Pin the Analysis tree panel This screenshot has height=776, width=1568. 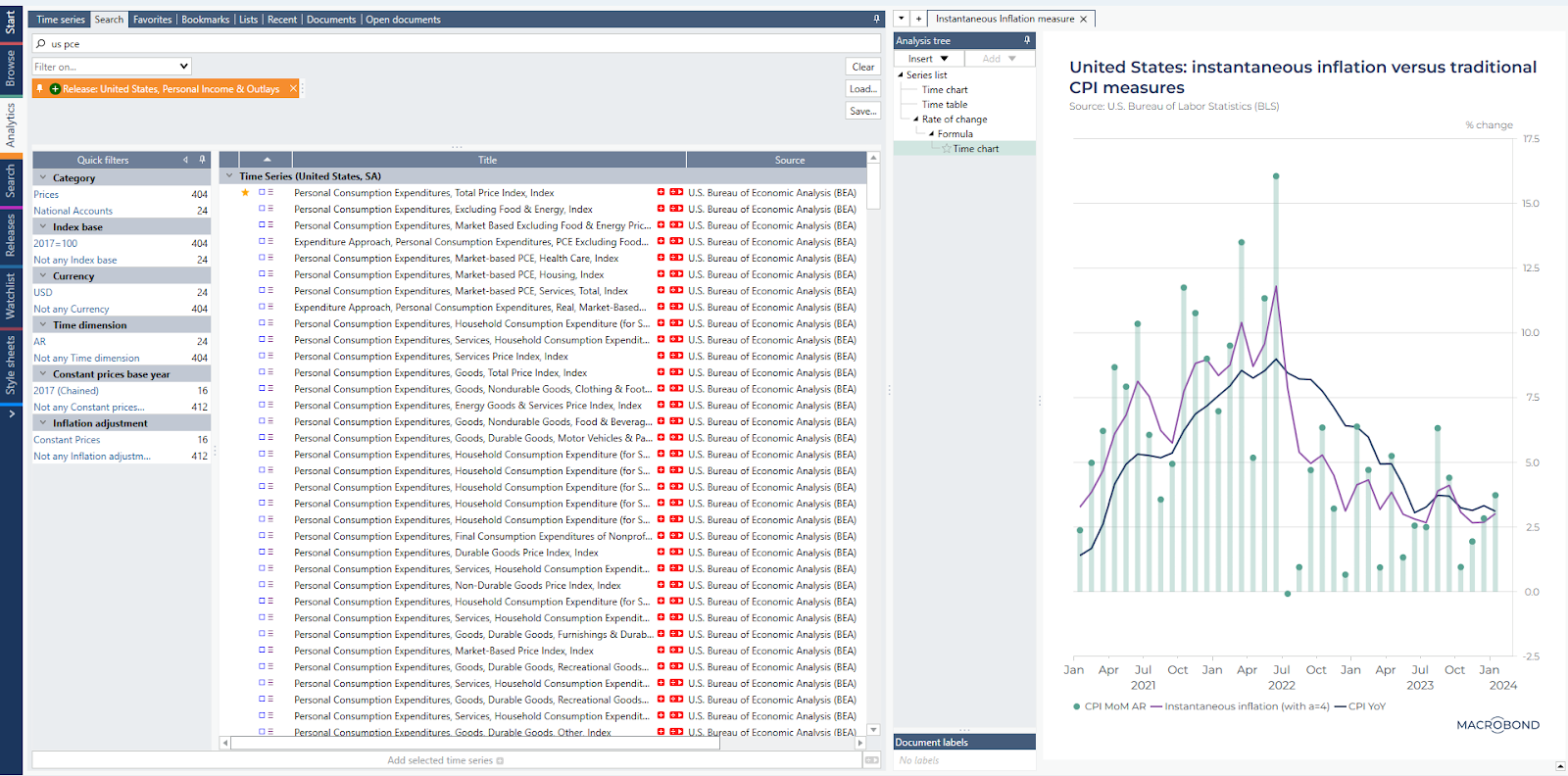pyautogui.click(x=1027, y=40)
